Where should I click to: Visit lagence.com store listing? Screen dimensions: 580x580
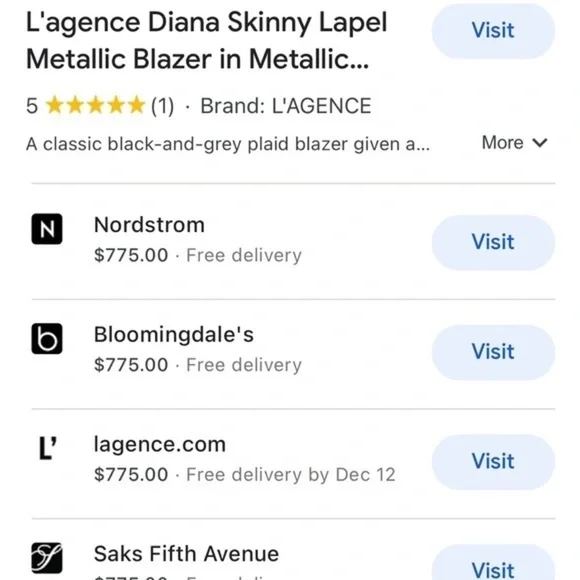[493, 462]
